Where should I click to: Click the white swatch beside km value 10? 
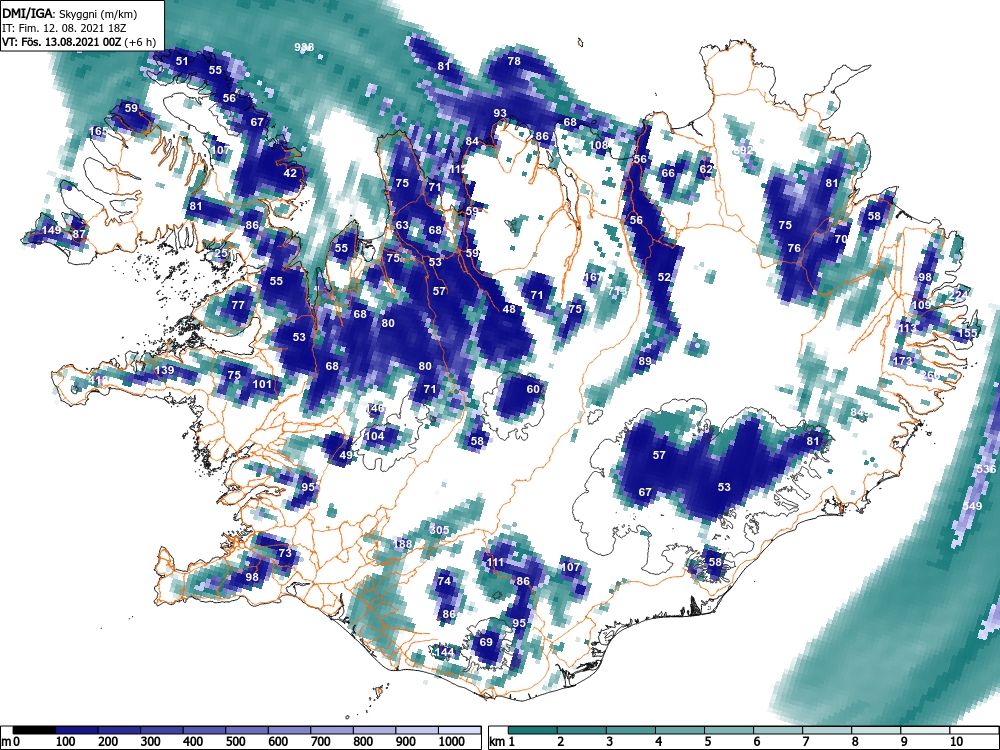point(974,730)
